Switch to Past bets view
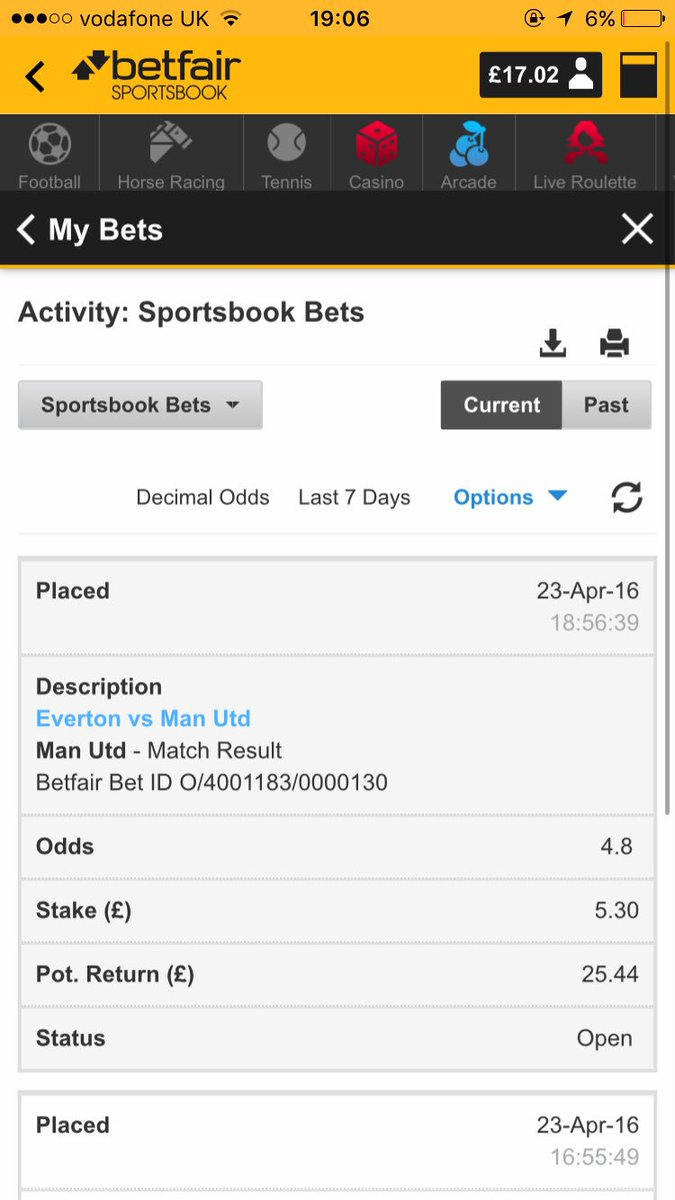 (606, 405)
